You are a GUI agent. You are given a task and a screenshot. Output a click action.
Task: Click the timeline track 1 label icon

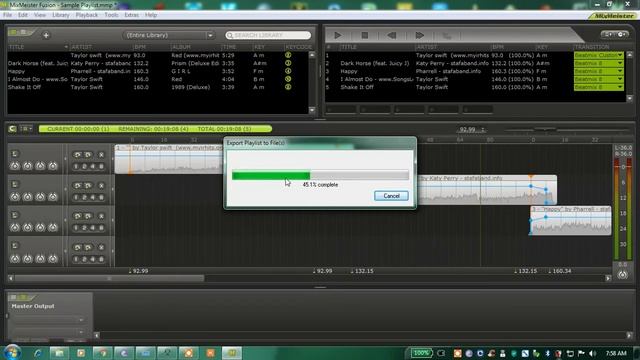[x=14, y=153]
